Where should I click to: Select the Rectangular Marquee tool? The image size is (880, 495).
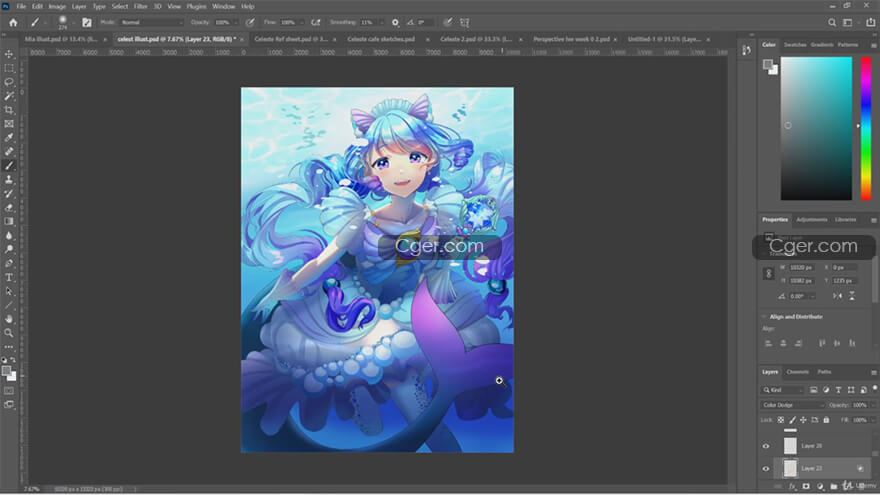9,68
